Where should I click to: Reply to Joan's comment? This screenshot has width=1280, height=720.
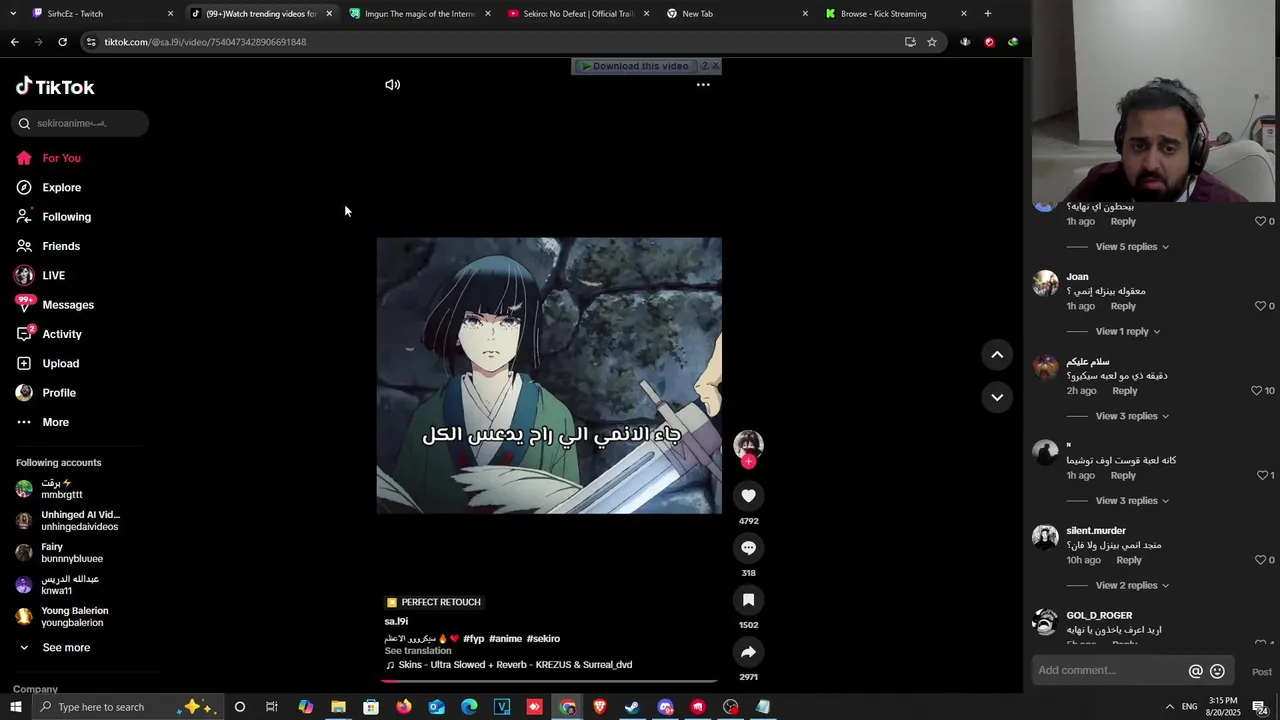[1123, 306]
